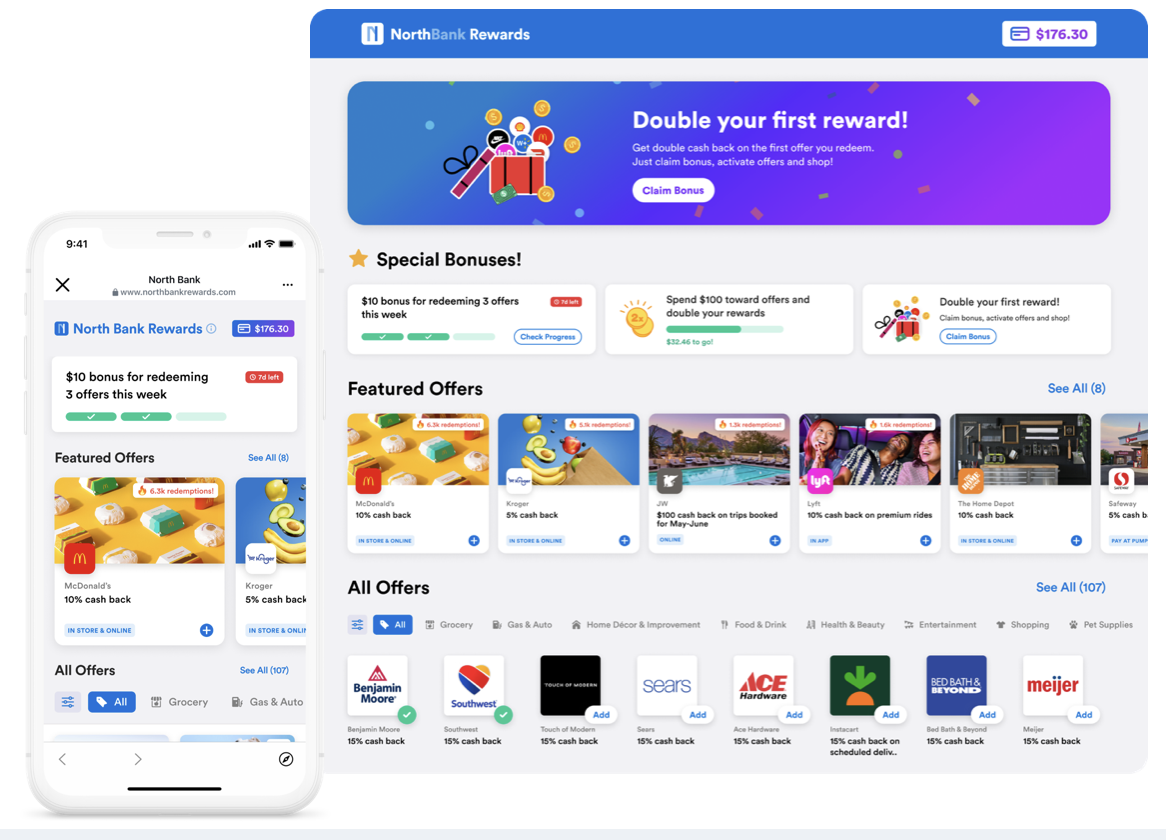Open the filter settings icon on phone
Image resolution: width=1166 pixels, height=840 pixels.
68,702
